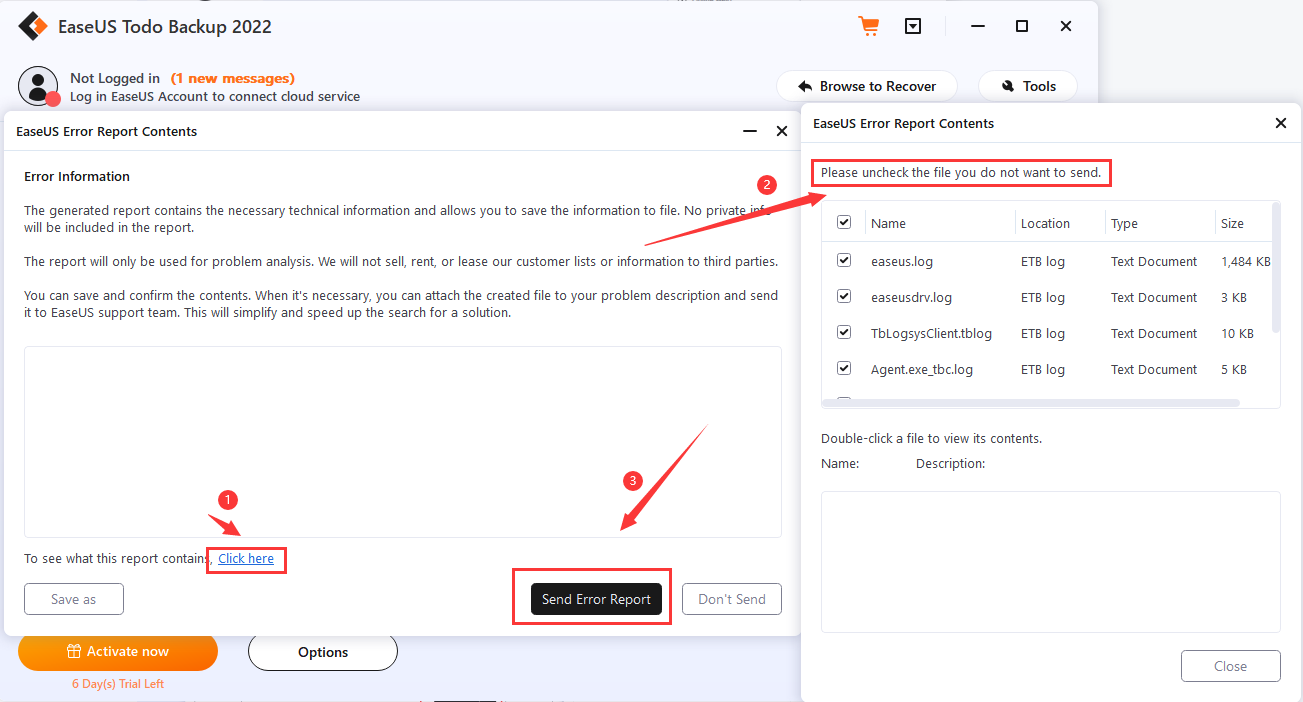Click Close on the file list panel
Image resolution: width=1303 pixels, height=702 pixels.
point(1230,665)
